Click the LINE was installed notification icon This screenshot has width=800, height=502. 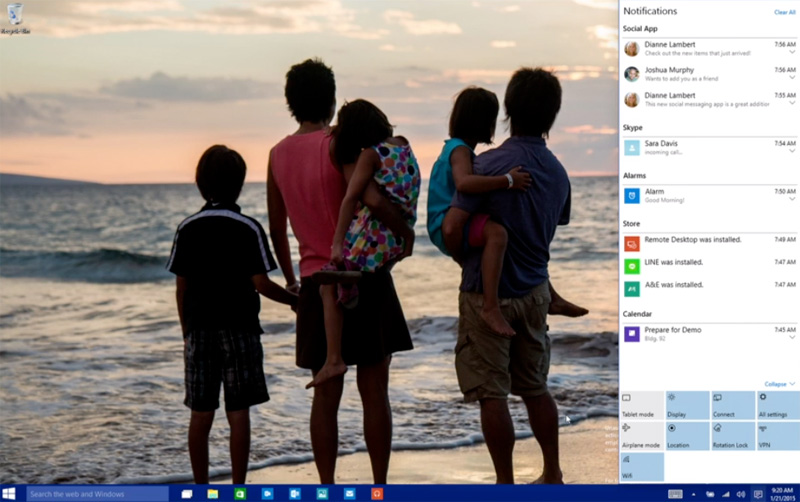(632, 266)
